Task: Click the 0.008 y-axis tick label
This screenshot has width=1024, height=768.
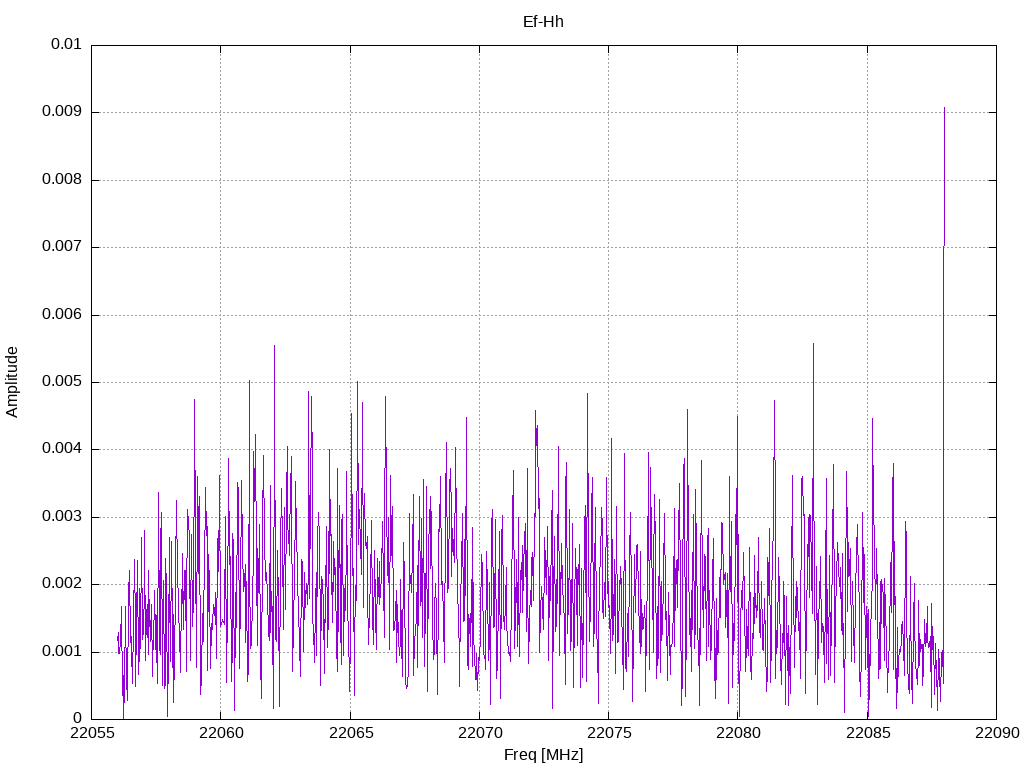Action: [x=62, y=180]
